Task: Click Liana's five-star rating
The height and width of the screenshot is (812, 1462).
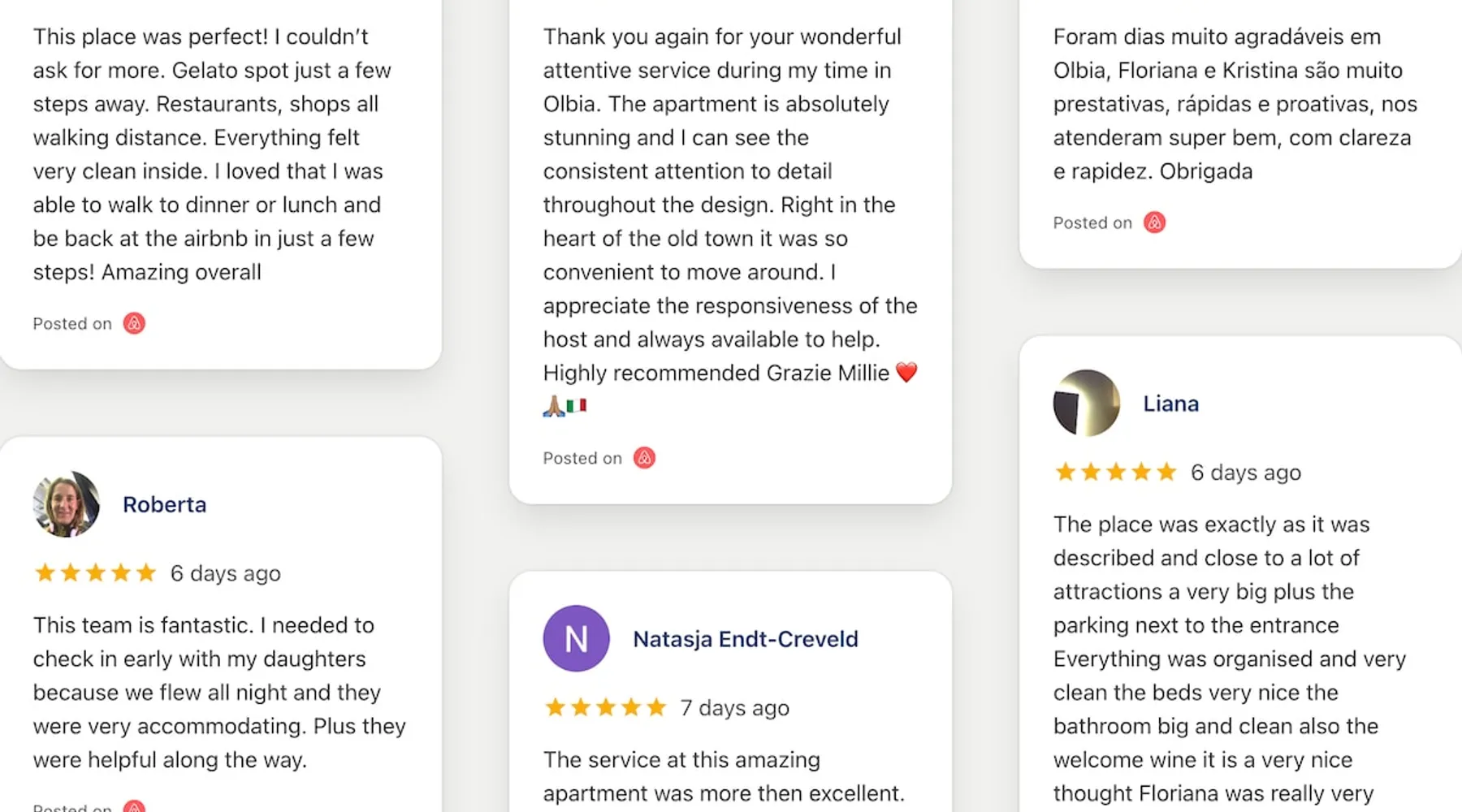Action: (x=1115, y=472)
